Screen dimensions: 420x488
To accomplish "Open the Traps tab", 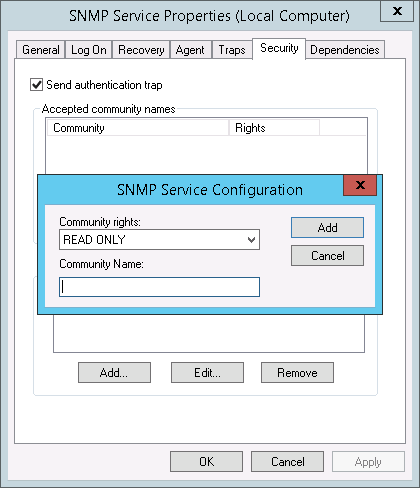I will [232, 50].
